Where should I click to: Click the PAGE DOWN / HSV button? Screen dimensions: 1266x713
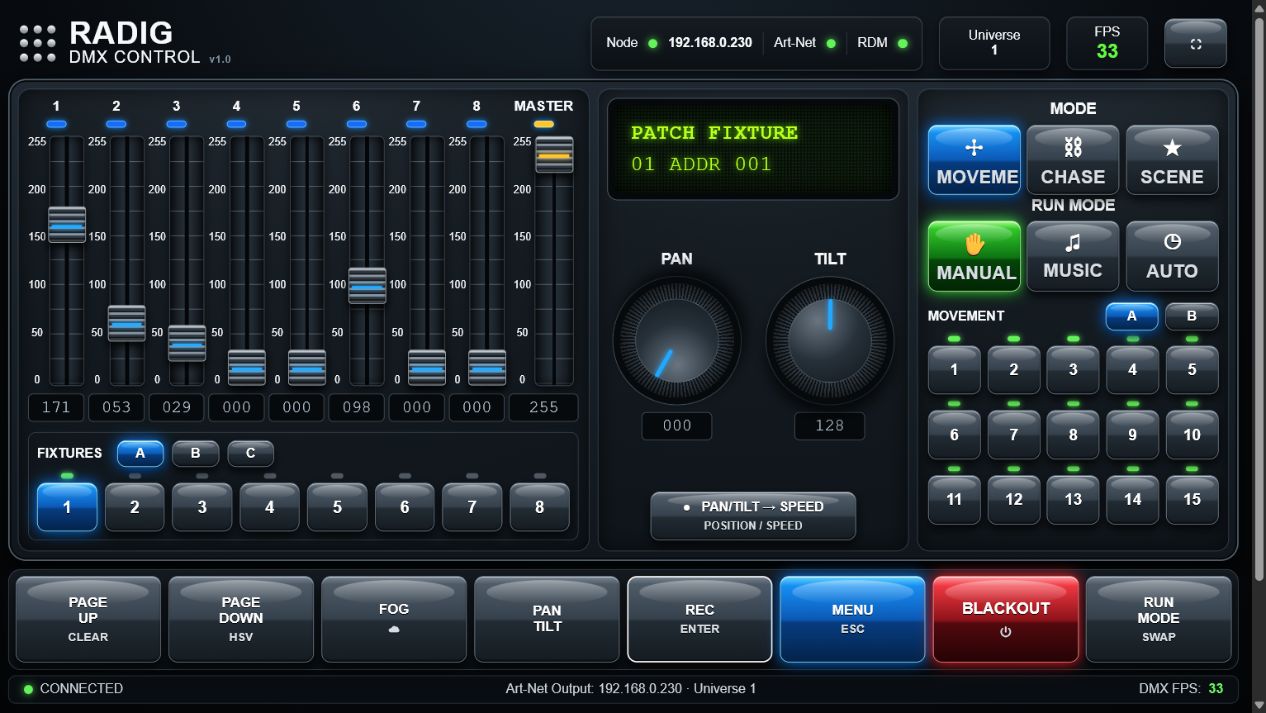241,619
